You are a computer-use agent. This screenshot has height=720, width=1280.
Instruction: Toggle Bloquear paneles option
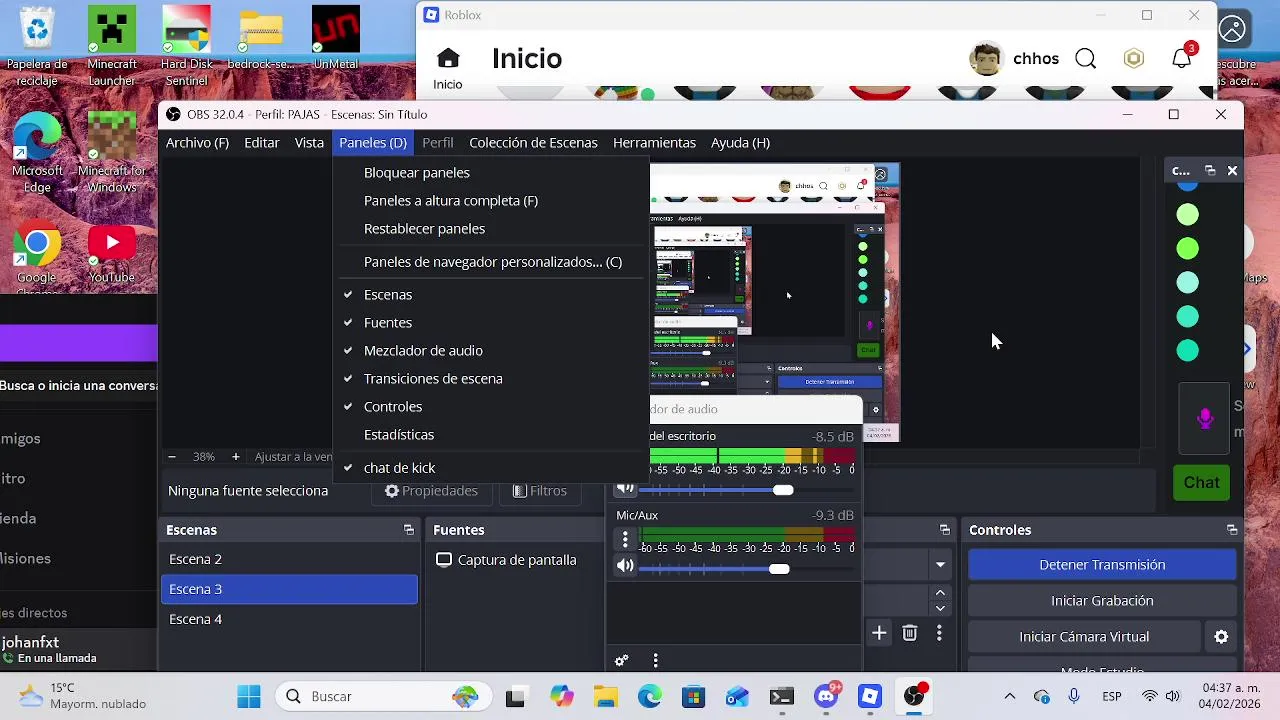tap(491, 173)
